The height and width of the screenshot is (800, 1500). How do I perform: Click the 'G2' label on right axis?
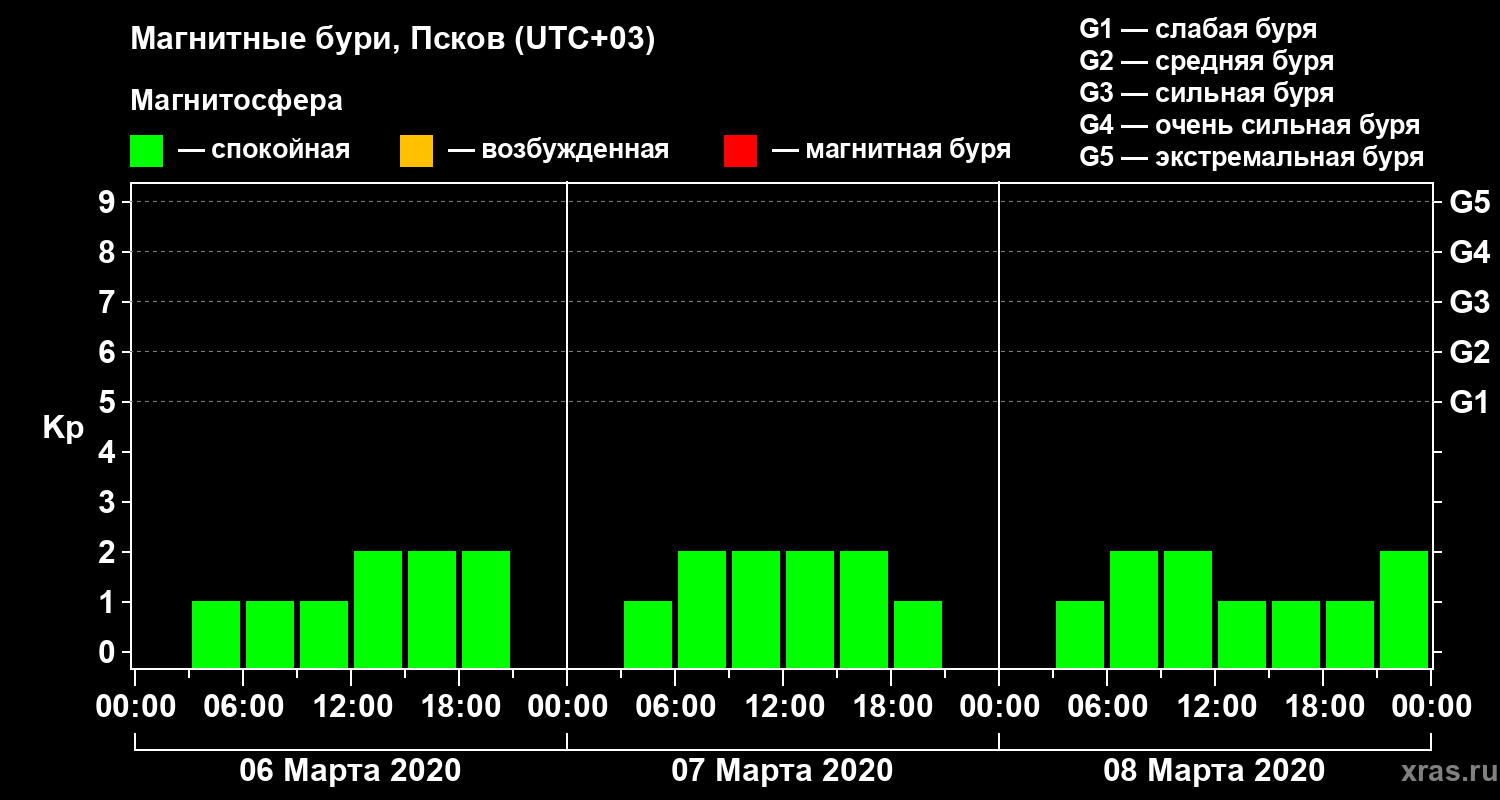tap(1470, 352)
